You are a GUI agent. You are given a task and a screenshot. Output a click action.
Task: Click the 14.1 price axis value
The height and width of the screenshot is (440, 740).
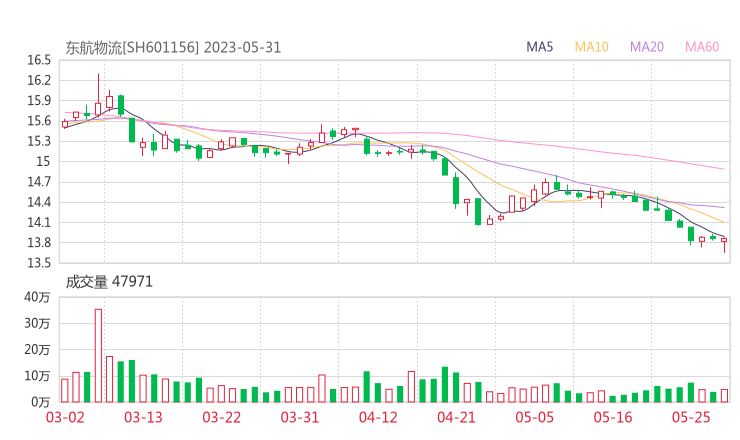click(39, 223)
